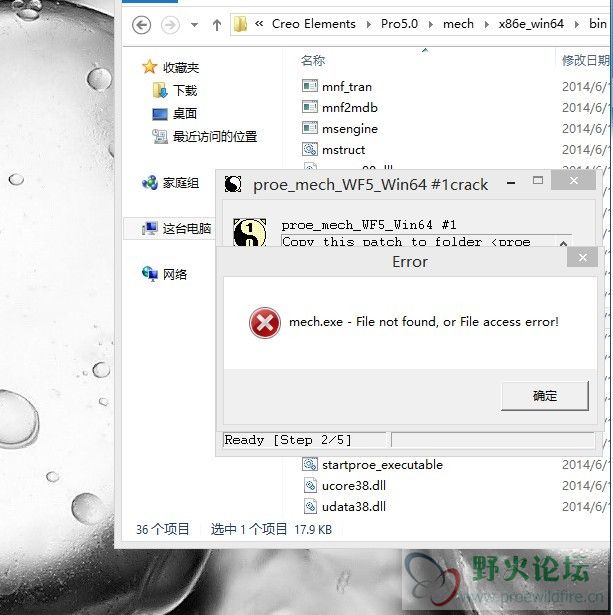
Task: Click the star icon next to 收藏夹
Action: (149, 67)
